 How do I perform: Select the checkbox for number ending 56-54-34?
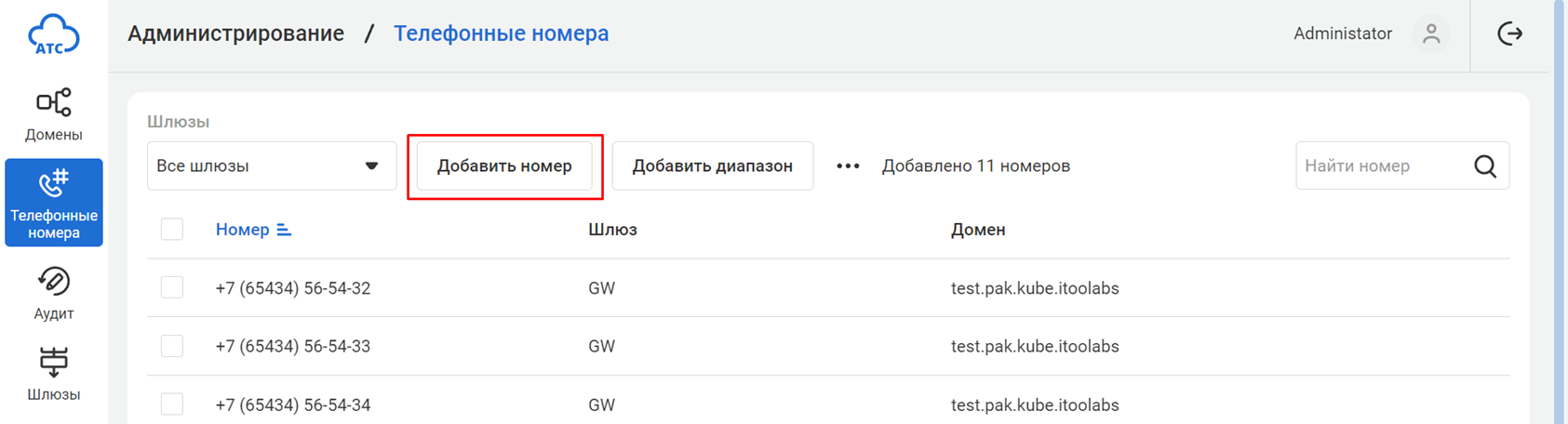point(172,404)
